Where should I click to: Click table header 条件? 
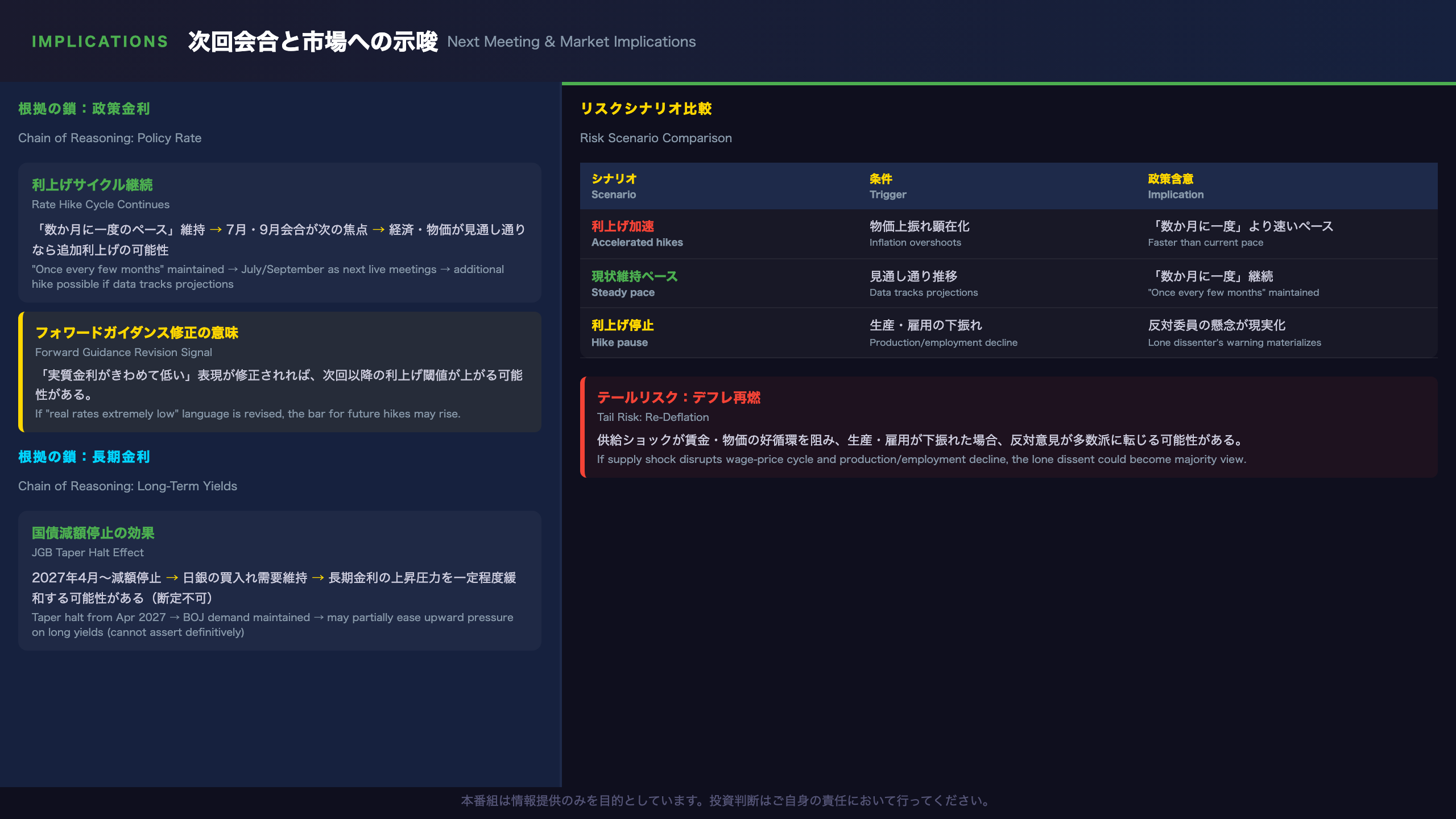coord(881,179)
